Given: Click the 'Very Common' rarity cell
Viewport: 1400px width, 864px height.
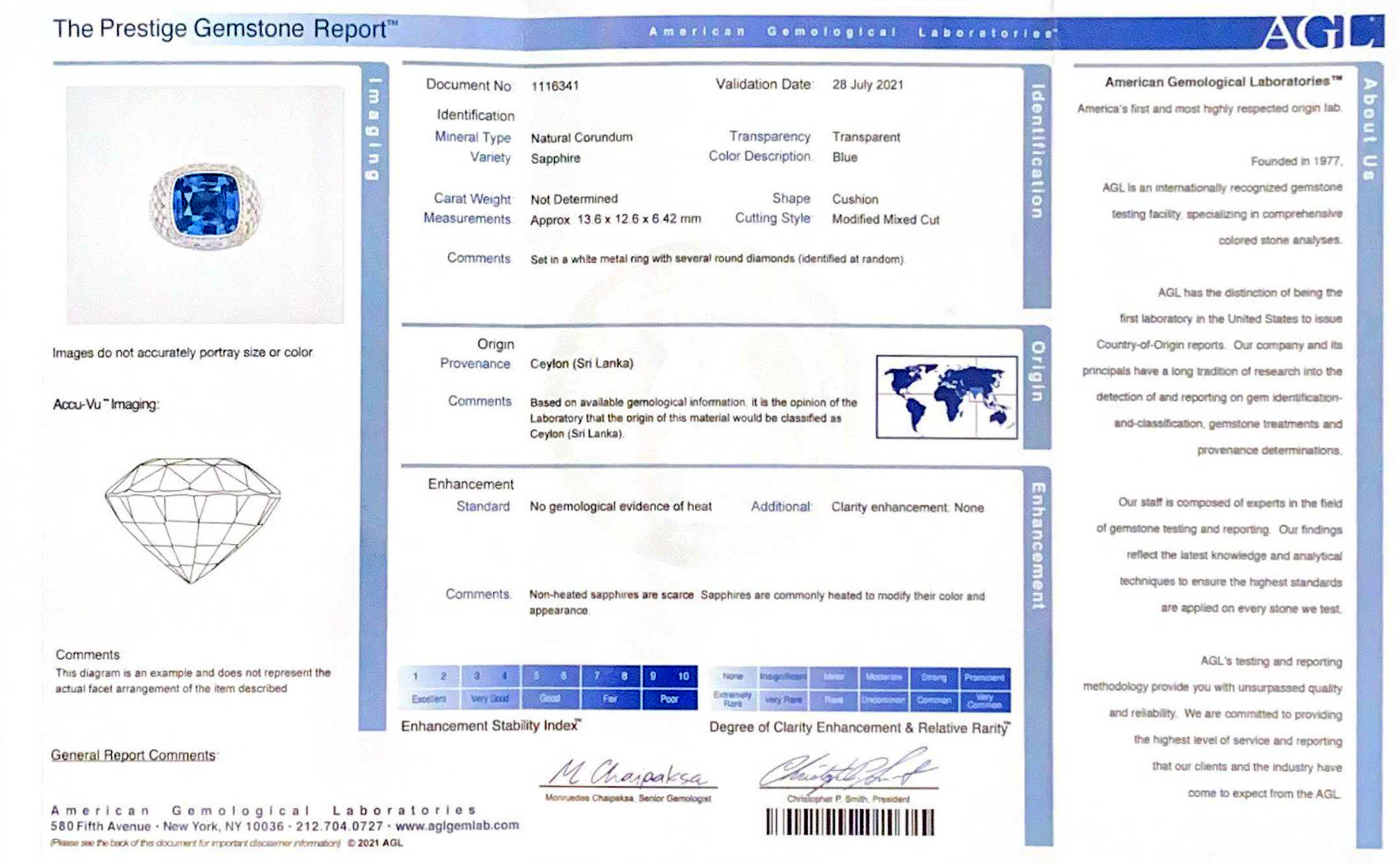Looking at the screenshot, I should (984, 700).
